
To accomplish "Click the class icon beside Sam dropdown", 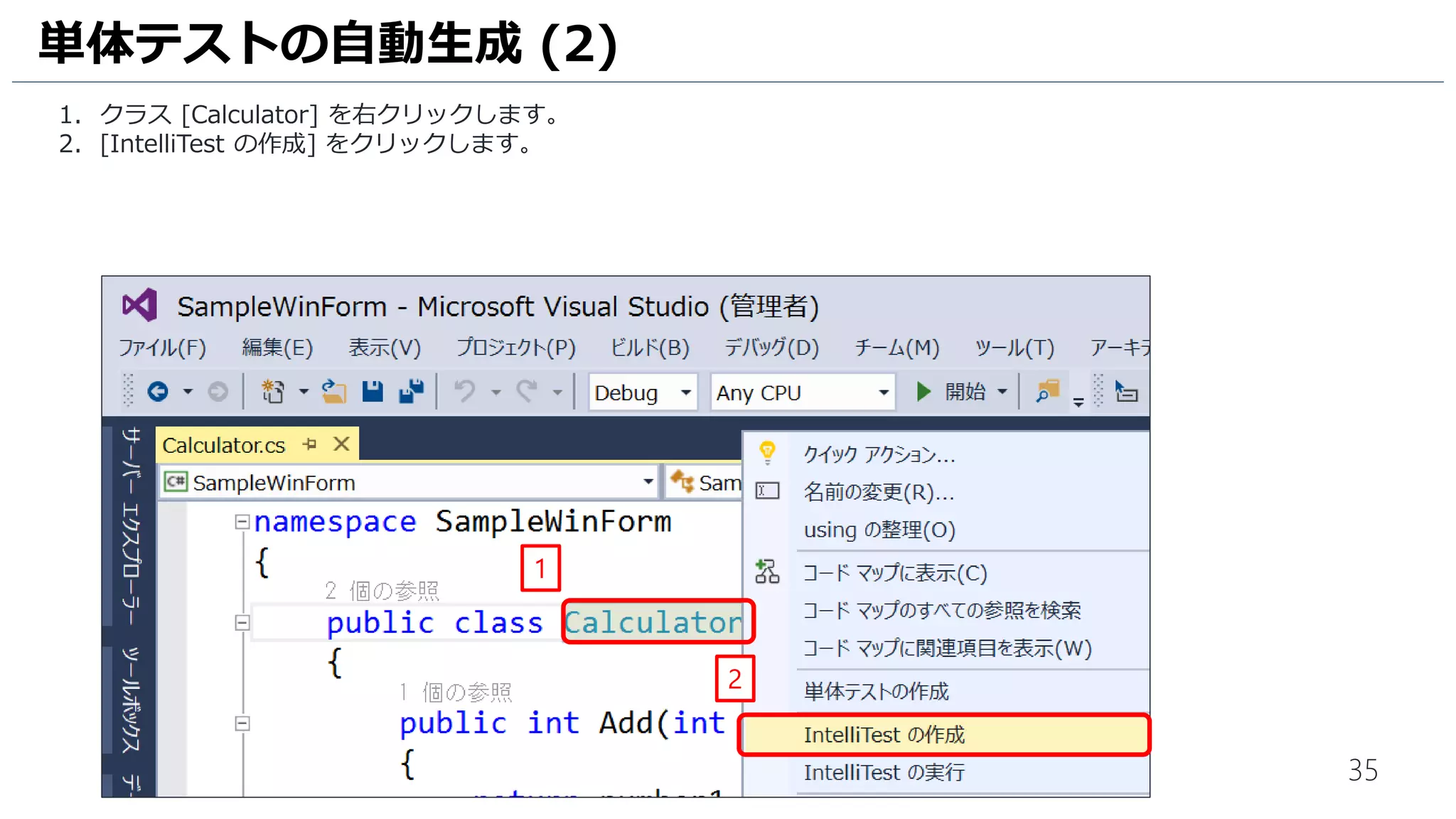I will coord(682,481).
